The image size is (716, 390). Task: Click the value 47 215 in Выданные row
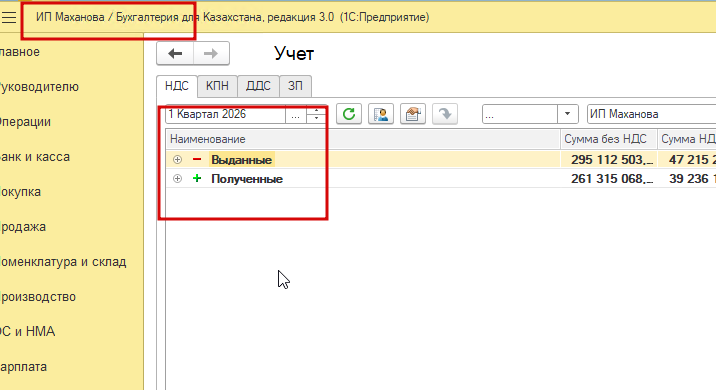(x=692, y=160)
